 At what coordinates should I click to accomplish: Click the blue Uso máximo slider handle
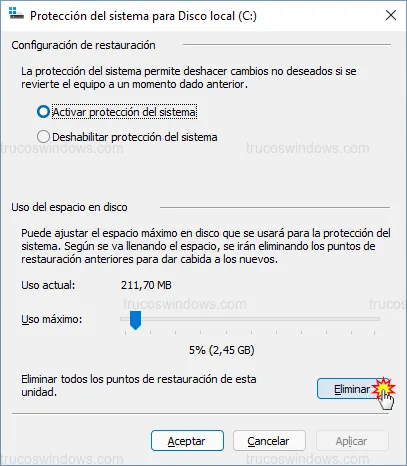[135, 320]
